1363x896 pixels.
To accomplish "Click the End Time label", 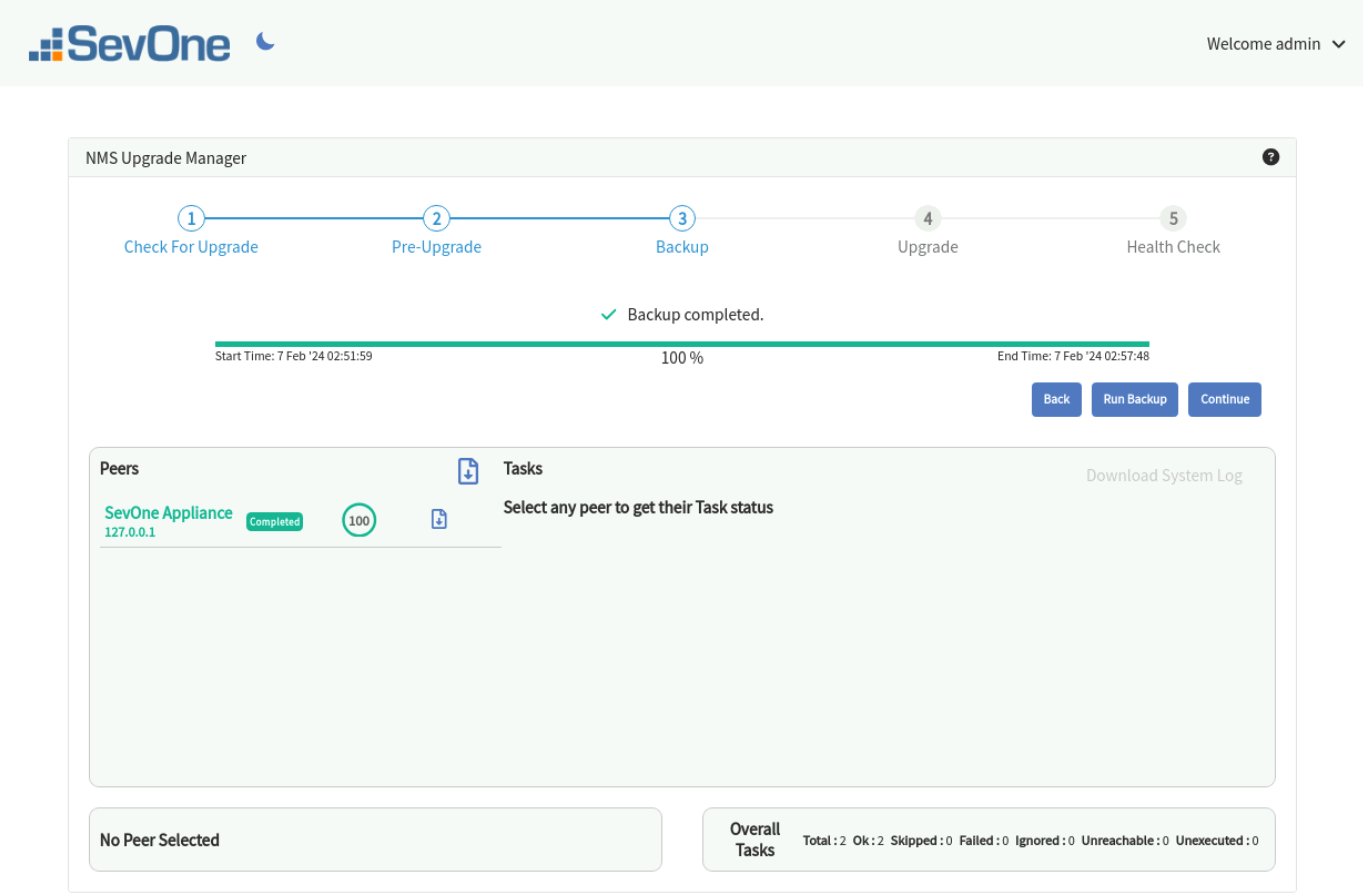I will tap(1073, 356).
